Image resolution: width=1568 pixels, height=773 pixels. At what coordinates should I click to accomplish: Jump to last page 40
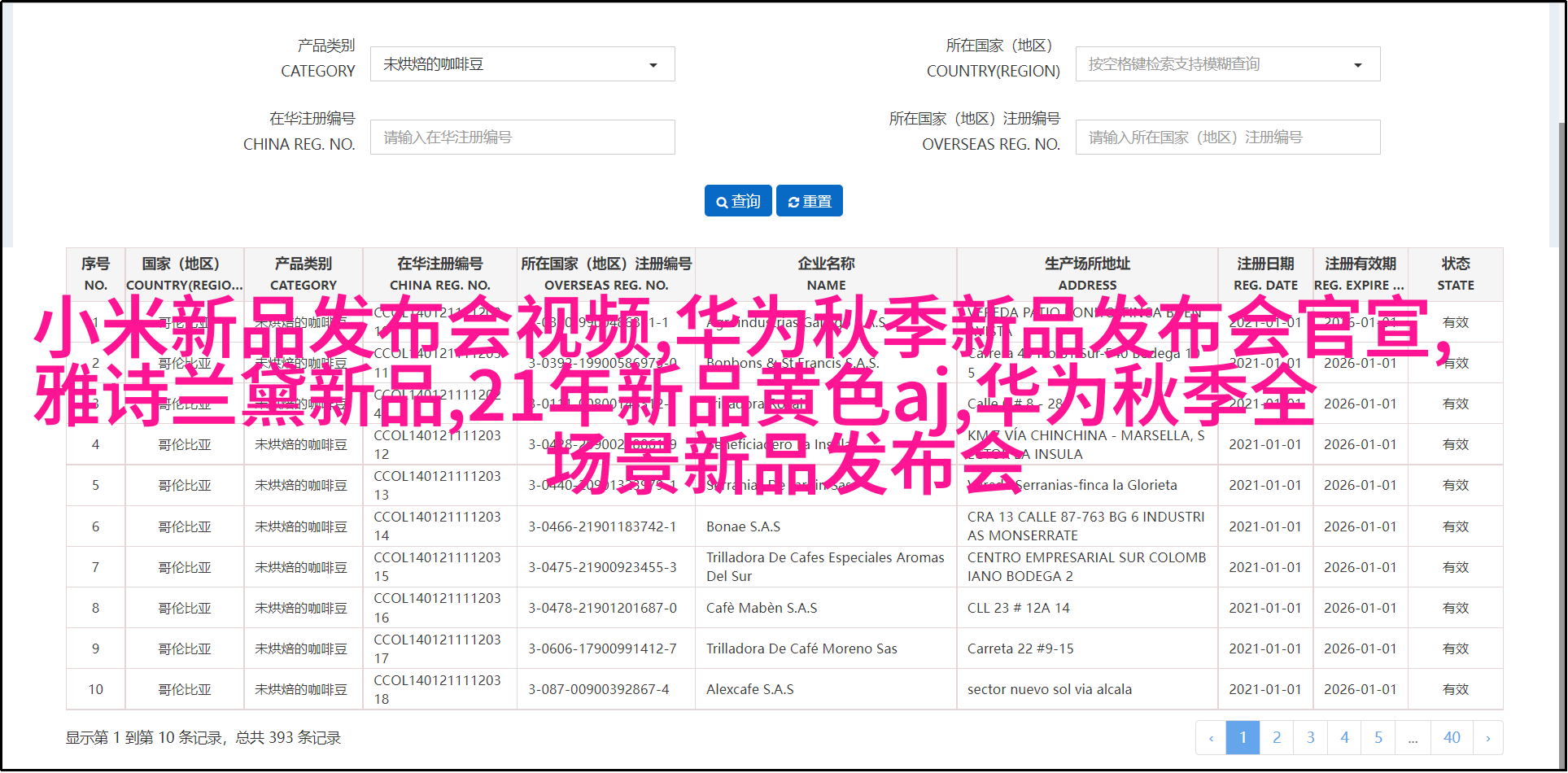(1452, 738)
